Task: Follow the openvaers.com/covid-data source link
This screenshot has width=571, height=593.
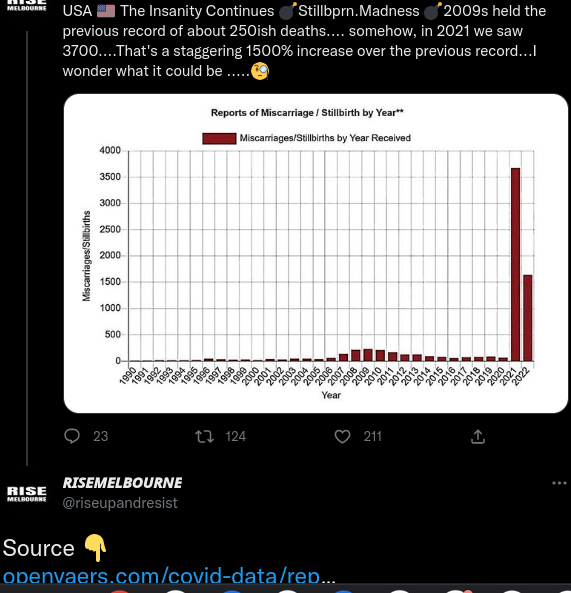Action: [x=169, y=576]
